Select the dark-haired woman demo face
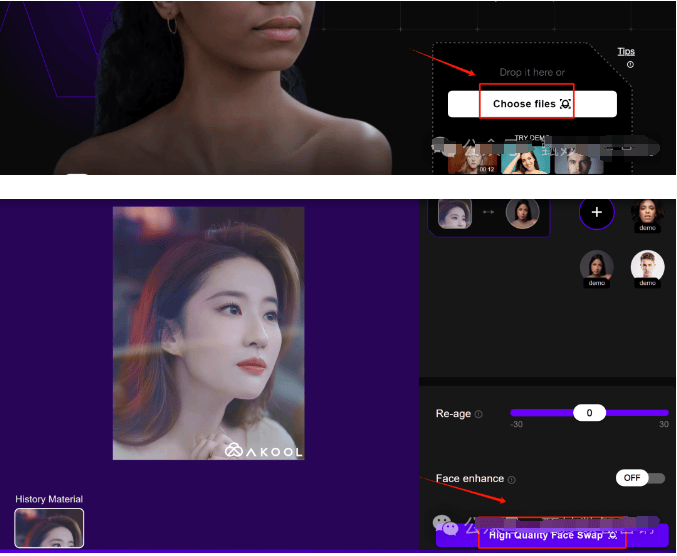This screenshot has width=677, height=556. (597, 266)
